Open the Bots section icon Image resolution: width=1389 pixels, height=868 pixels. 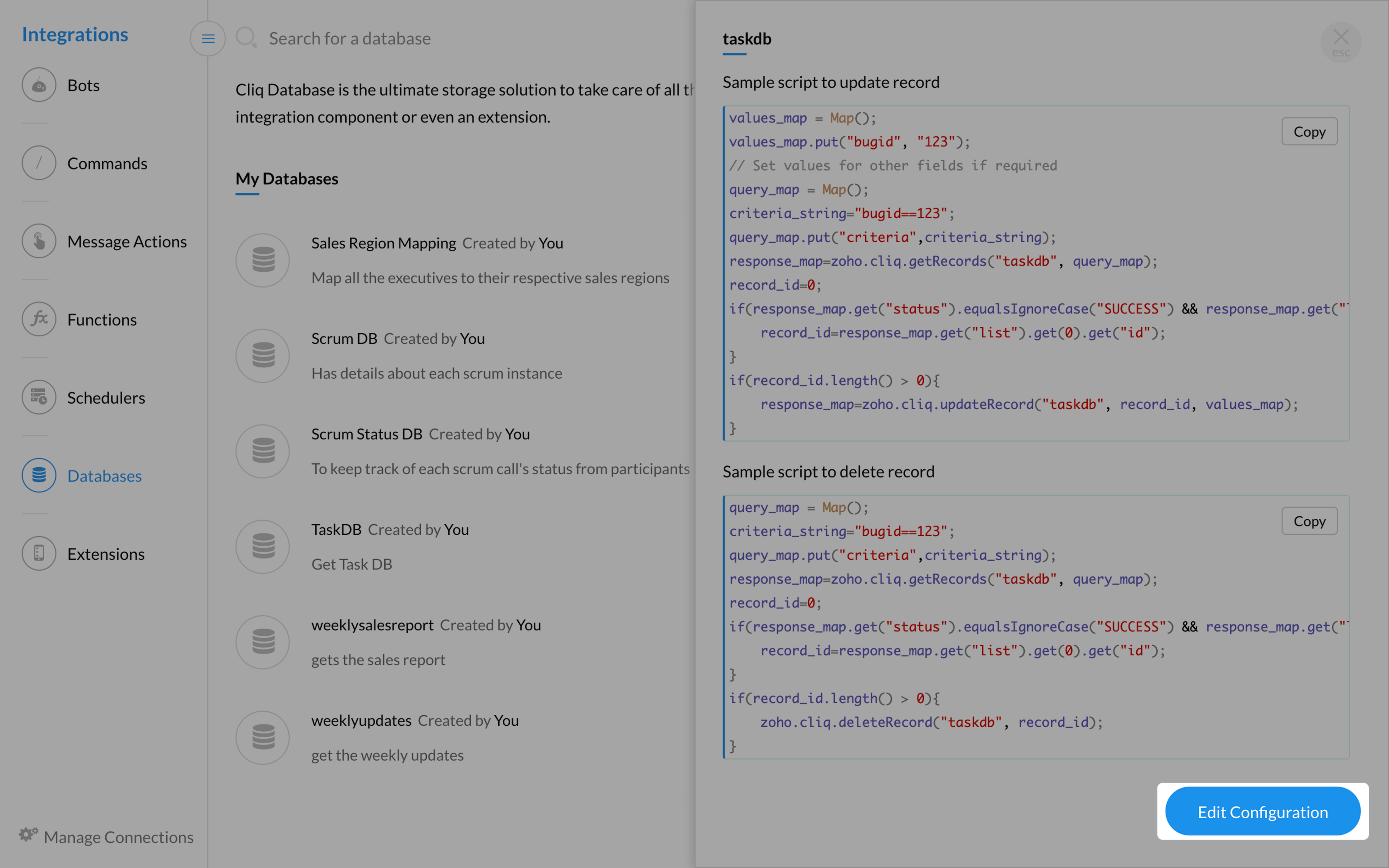(x=39, y=85)
